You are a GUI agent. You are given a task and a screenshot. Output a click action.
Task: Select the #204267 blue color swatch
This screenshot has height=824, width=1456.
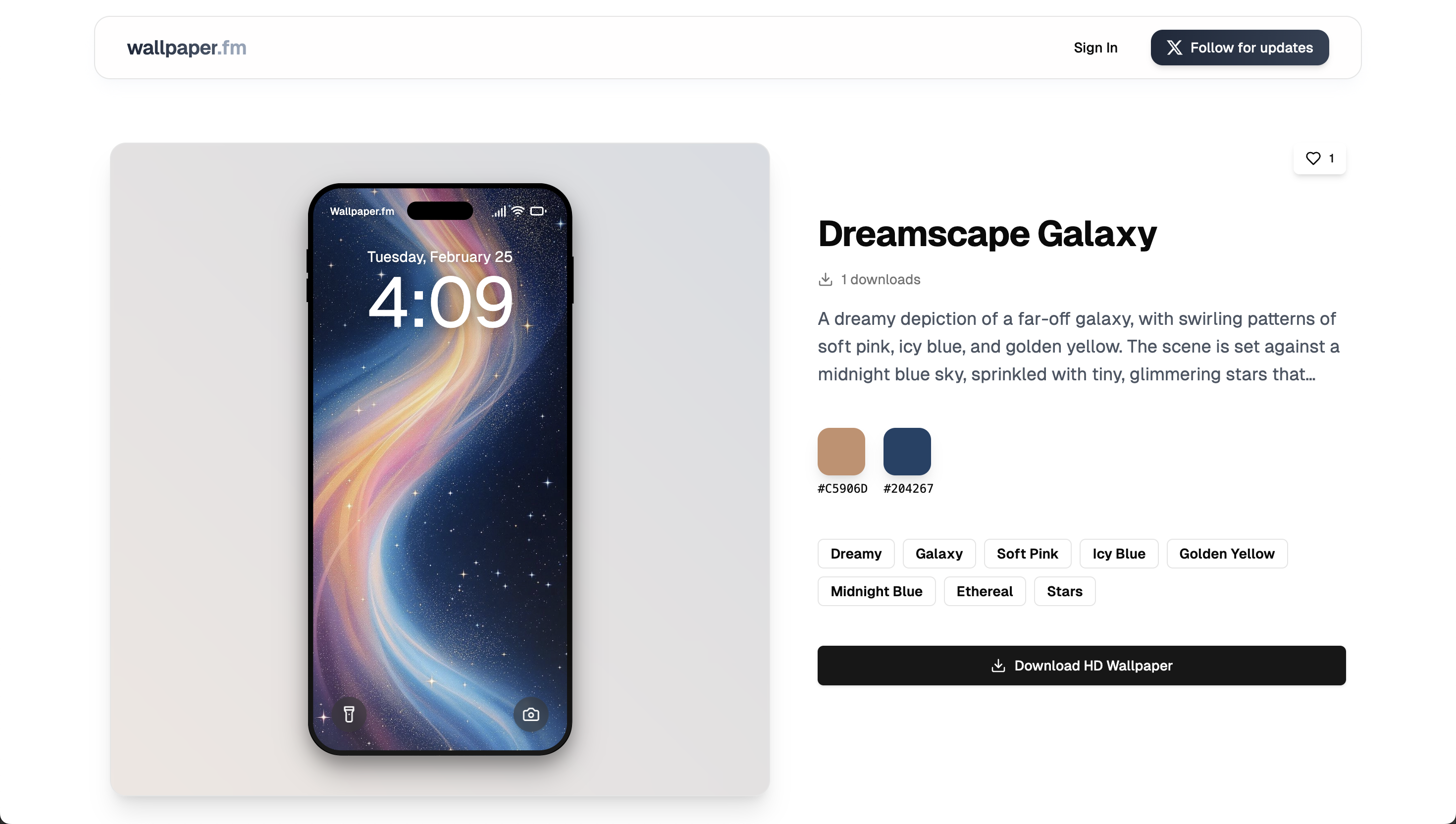pos(907,452)
